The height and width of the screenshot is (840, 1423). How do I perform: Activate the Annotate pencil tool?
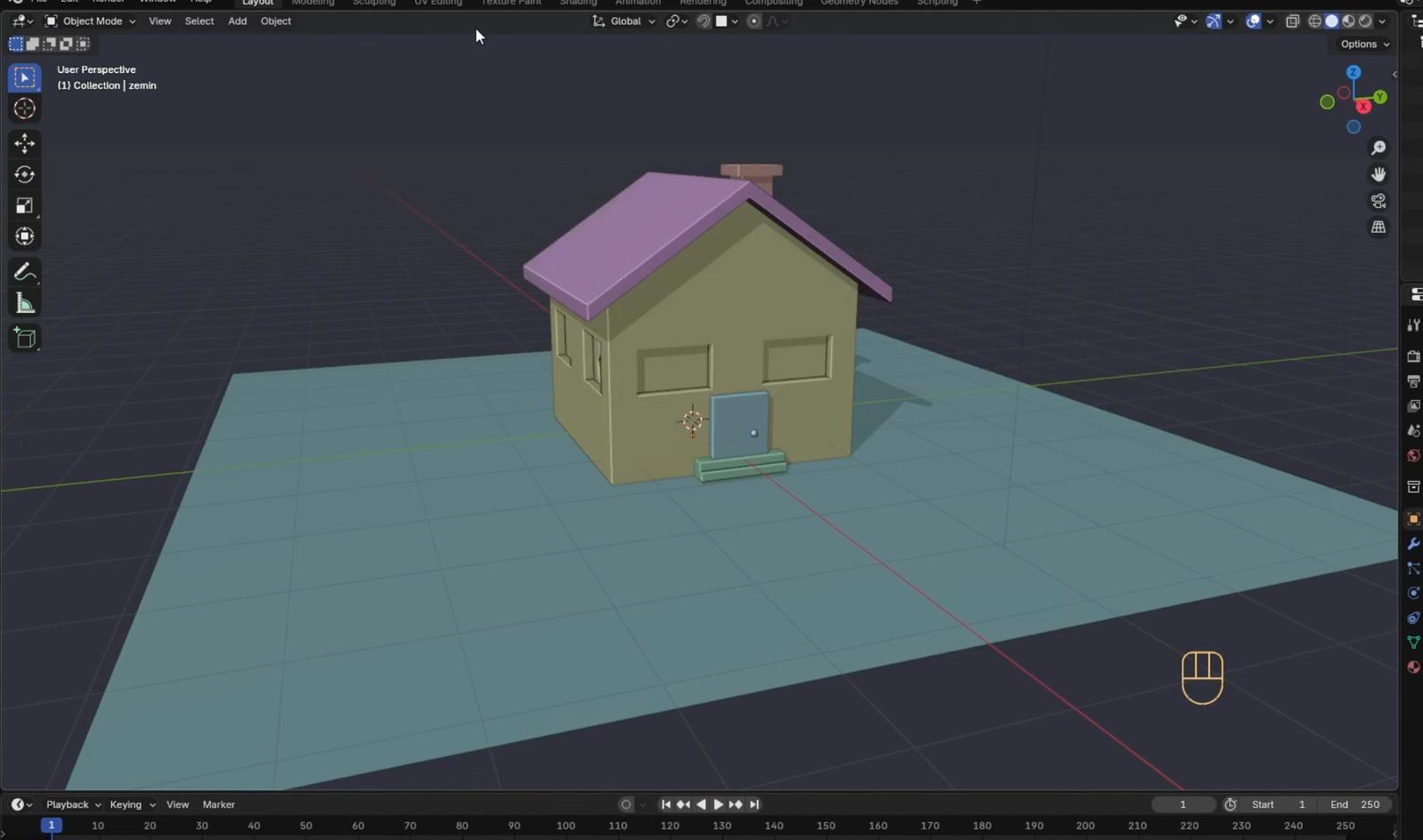[25, 272]
